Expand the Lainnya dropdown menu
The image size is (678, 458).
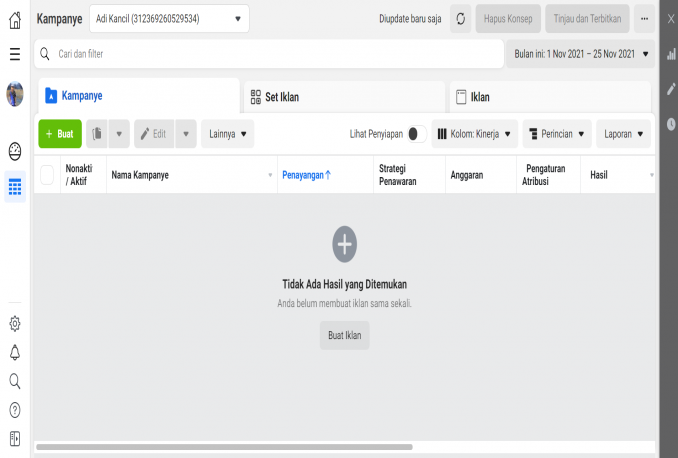(227, 133)
